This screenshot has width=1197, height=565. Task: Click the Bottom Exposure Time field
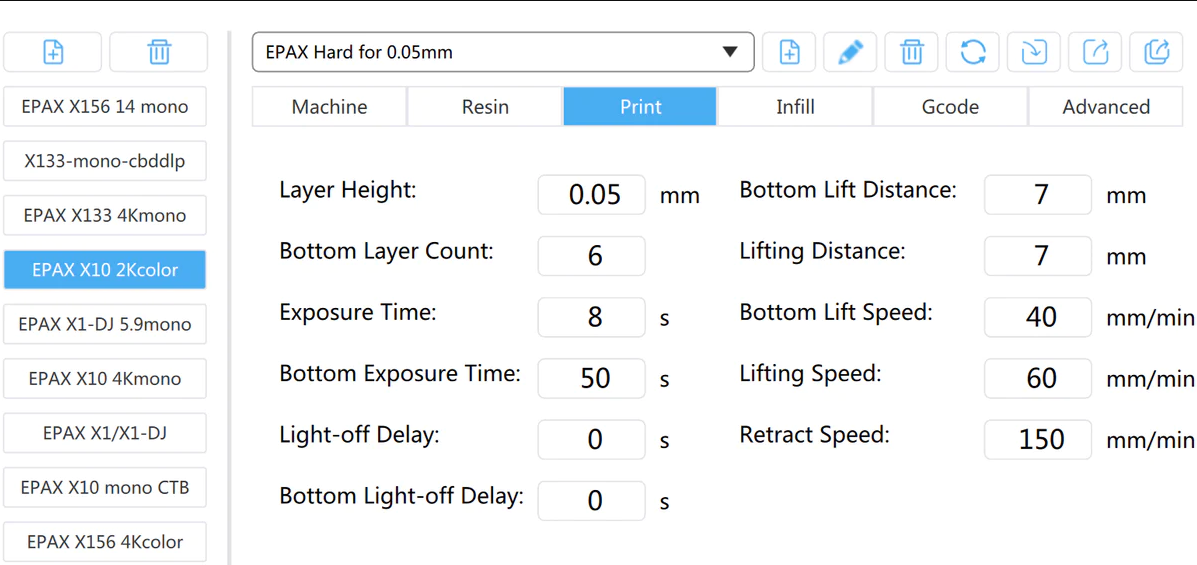[x=592, y=378]
